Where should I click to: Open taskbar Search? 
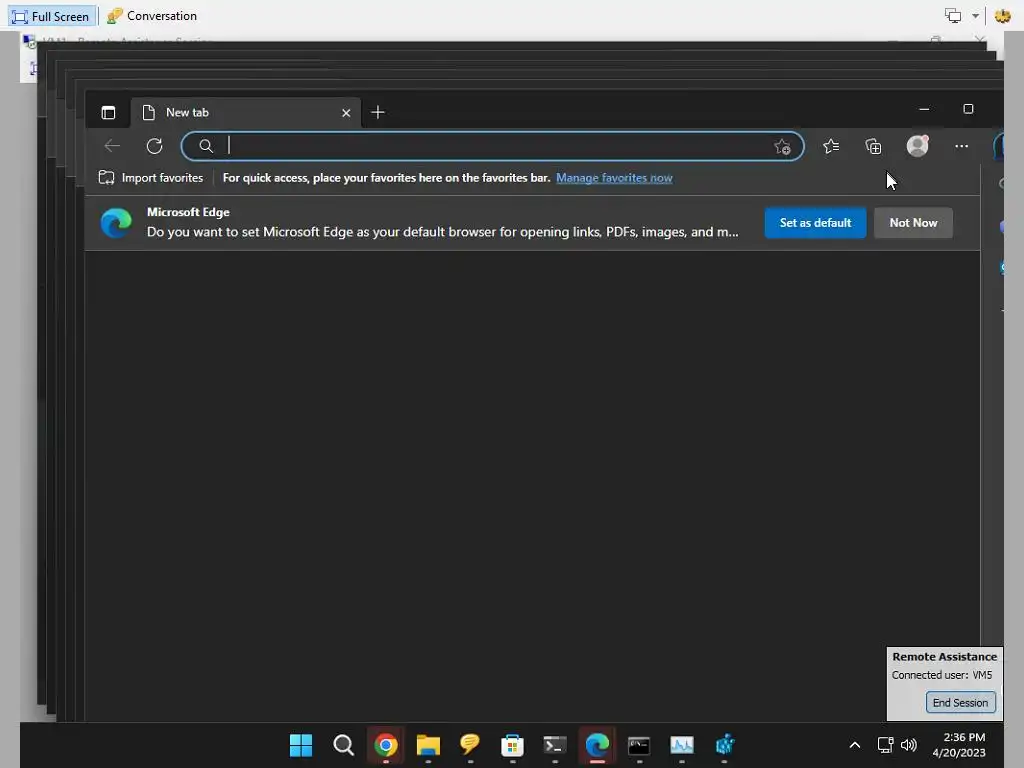344,745
